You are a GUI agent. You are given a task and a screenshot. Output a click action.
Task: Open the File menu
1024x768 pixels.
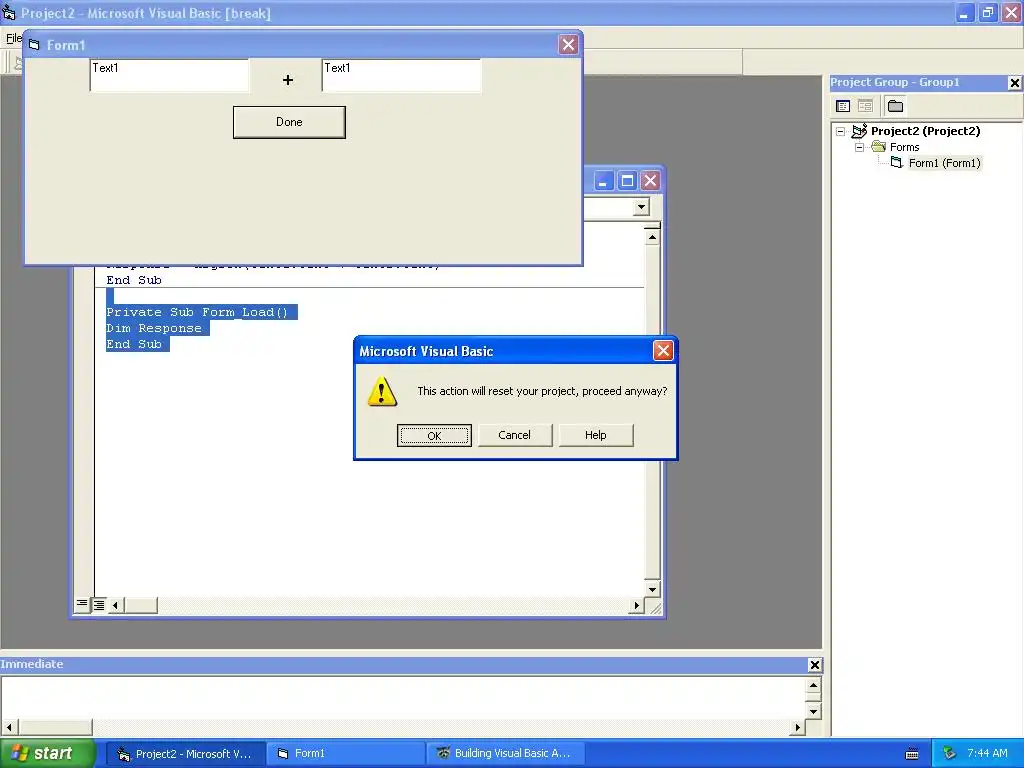click(x=13, y=38)
